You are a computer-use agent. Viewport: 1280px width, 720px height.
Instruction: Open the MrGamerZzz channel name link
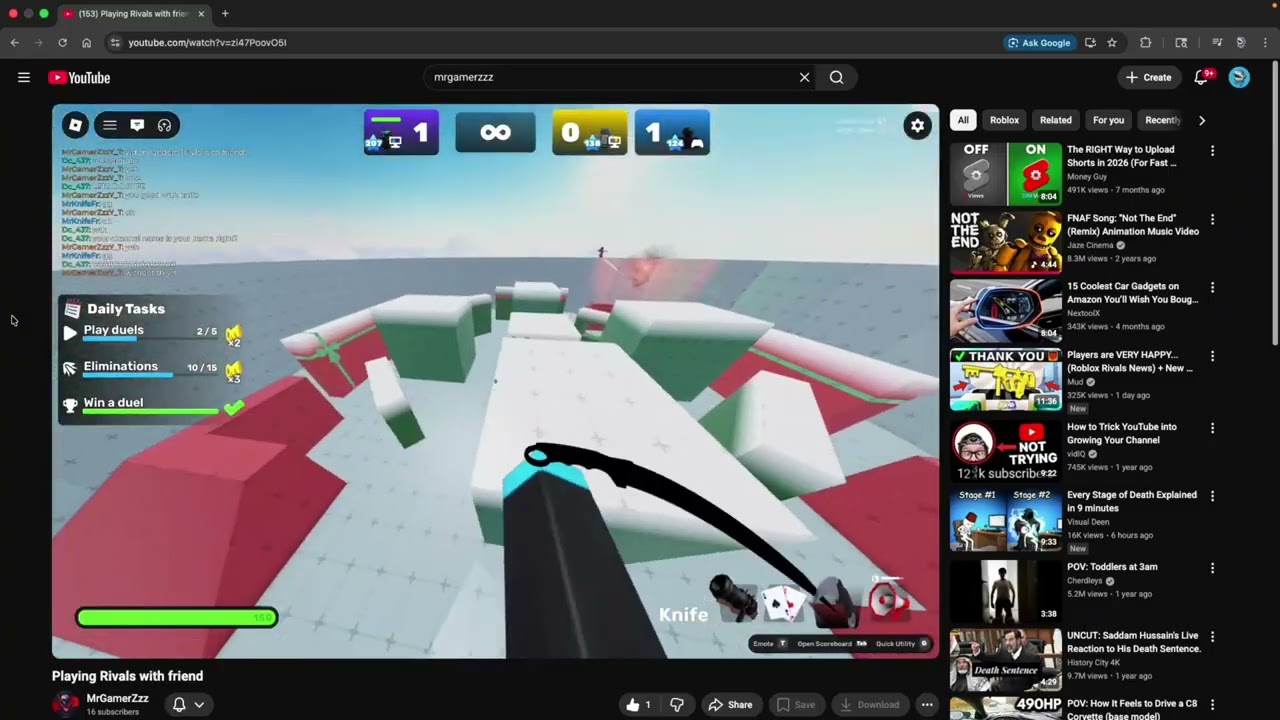tap(118, 698)
